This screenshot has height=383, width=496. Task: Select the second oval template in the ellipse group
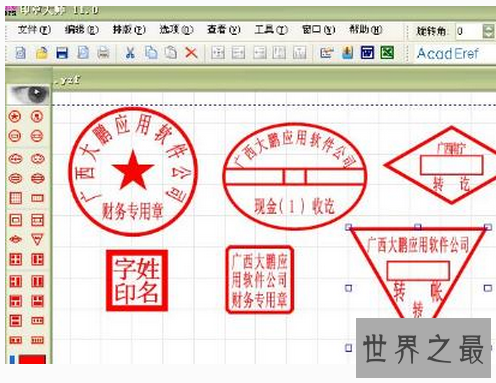tap(37, 159)
